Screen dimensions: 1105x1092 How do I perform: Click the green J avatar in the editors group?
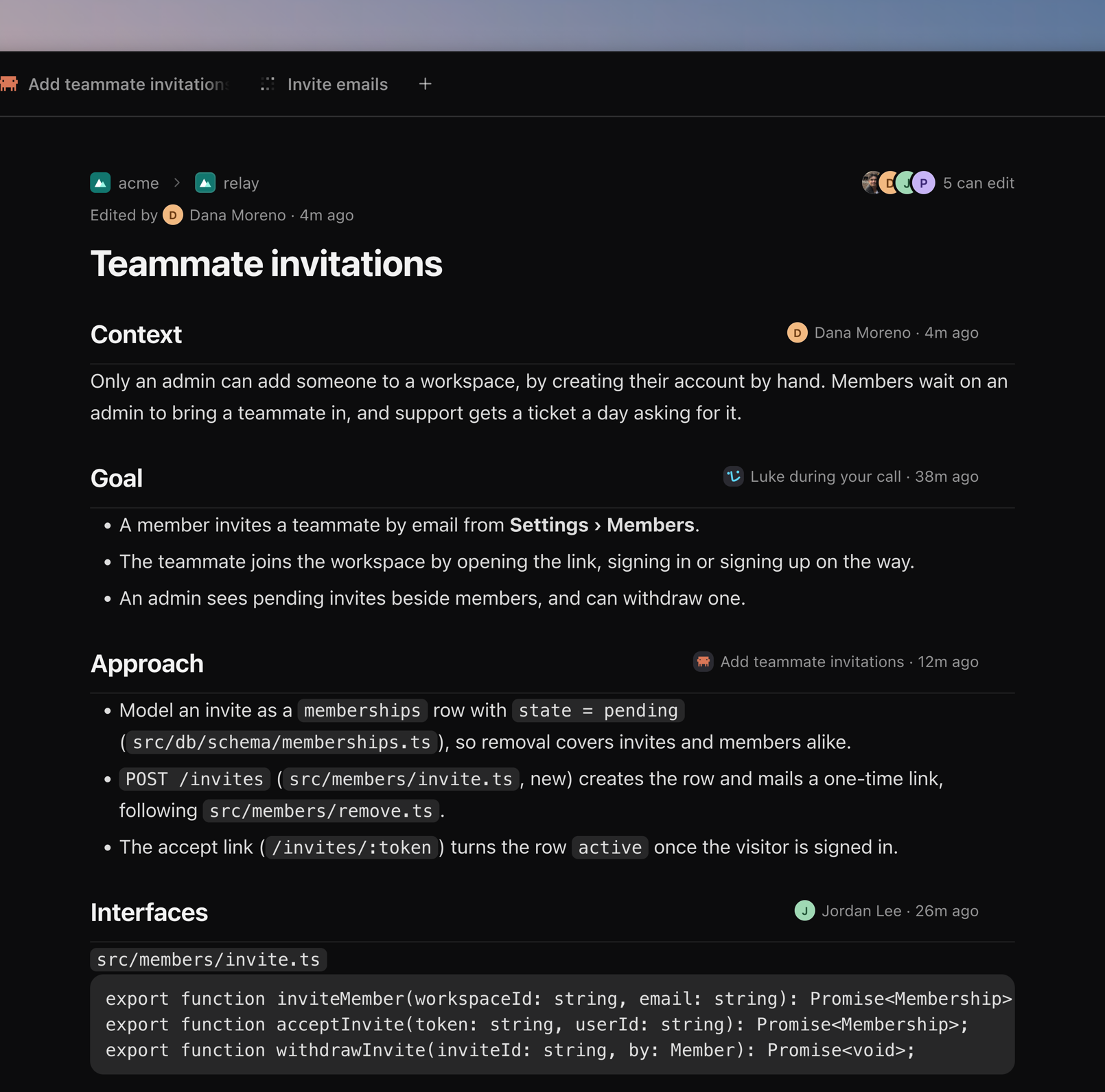[906, 183]
